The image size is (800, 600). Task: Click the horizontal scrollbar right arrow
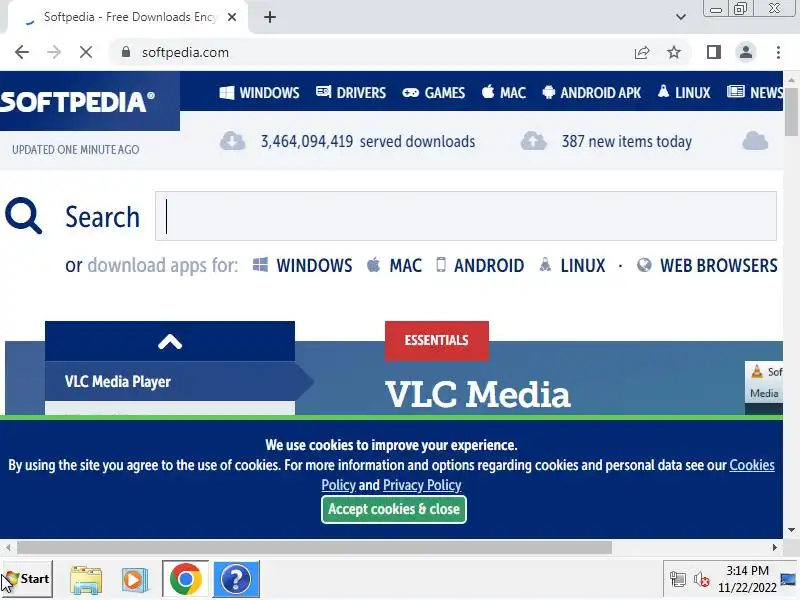click(774, 547)
